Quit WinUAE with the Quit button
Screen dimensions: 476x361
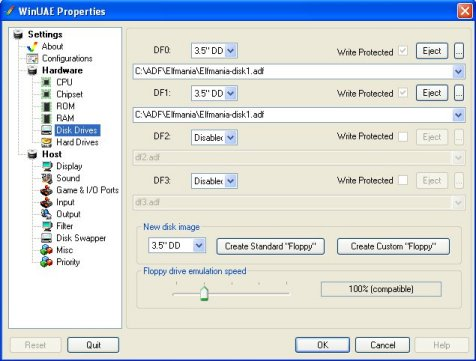tap(93, 345)
